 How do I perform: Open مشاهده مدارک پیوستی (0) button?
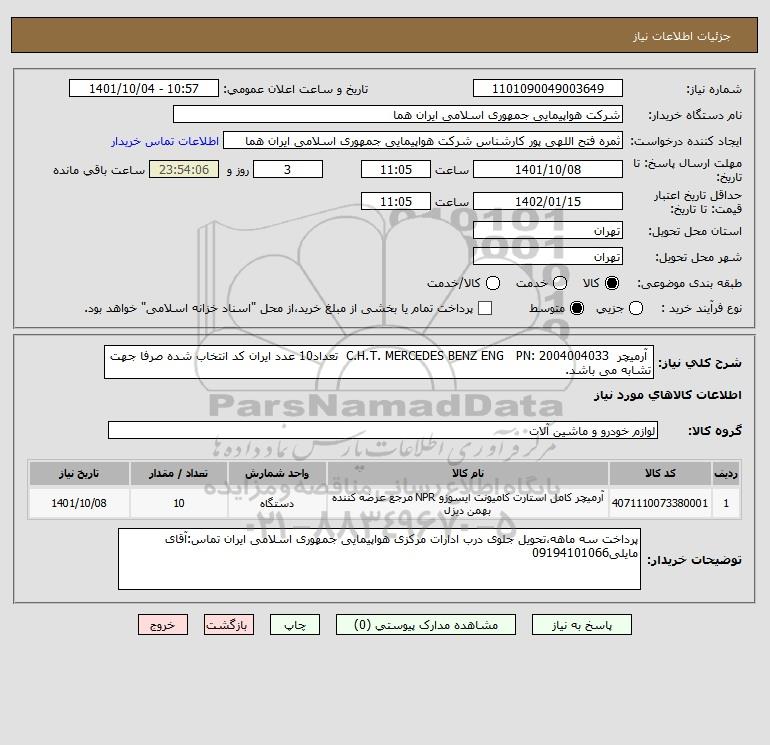[426, 625]
